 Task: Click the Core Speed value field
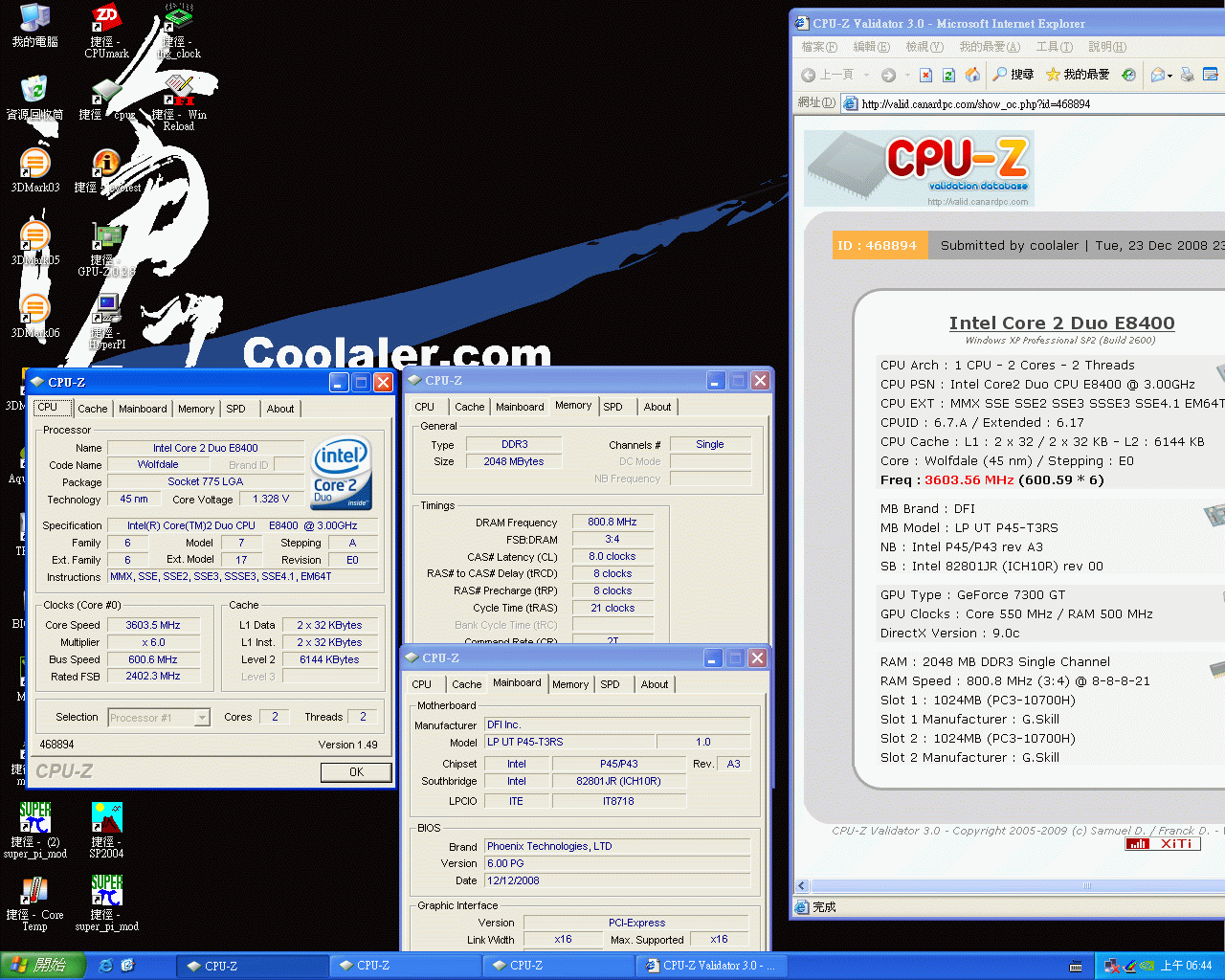point(154,625)
